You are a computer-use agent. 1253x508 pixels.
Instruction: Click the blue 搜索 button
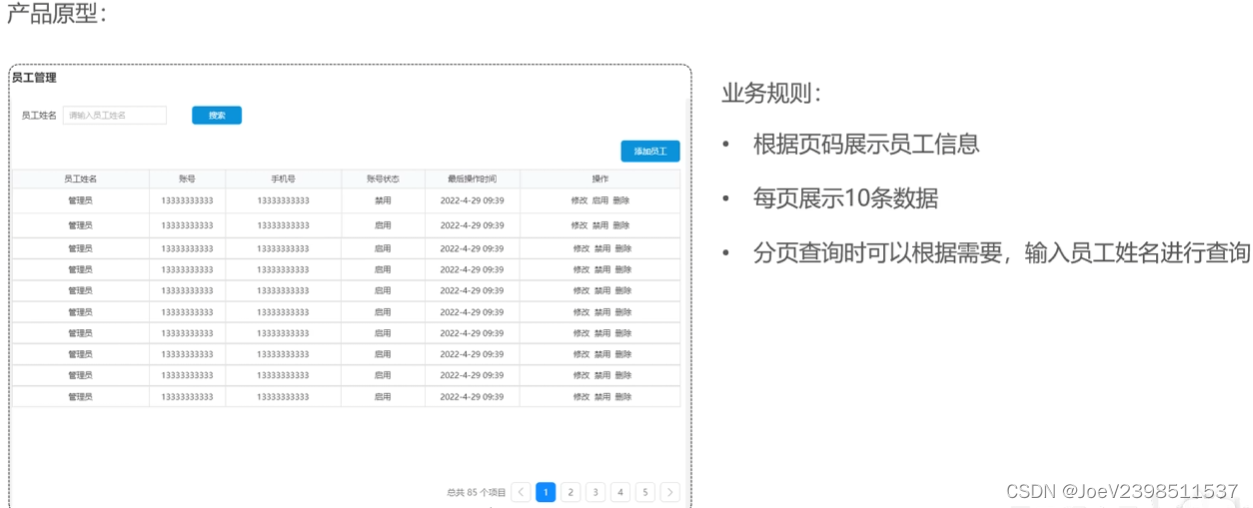point(217,115)
